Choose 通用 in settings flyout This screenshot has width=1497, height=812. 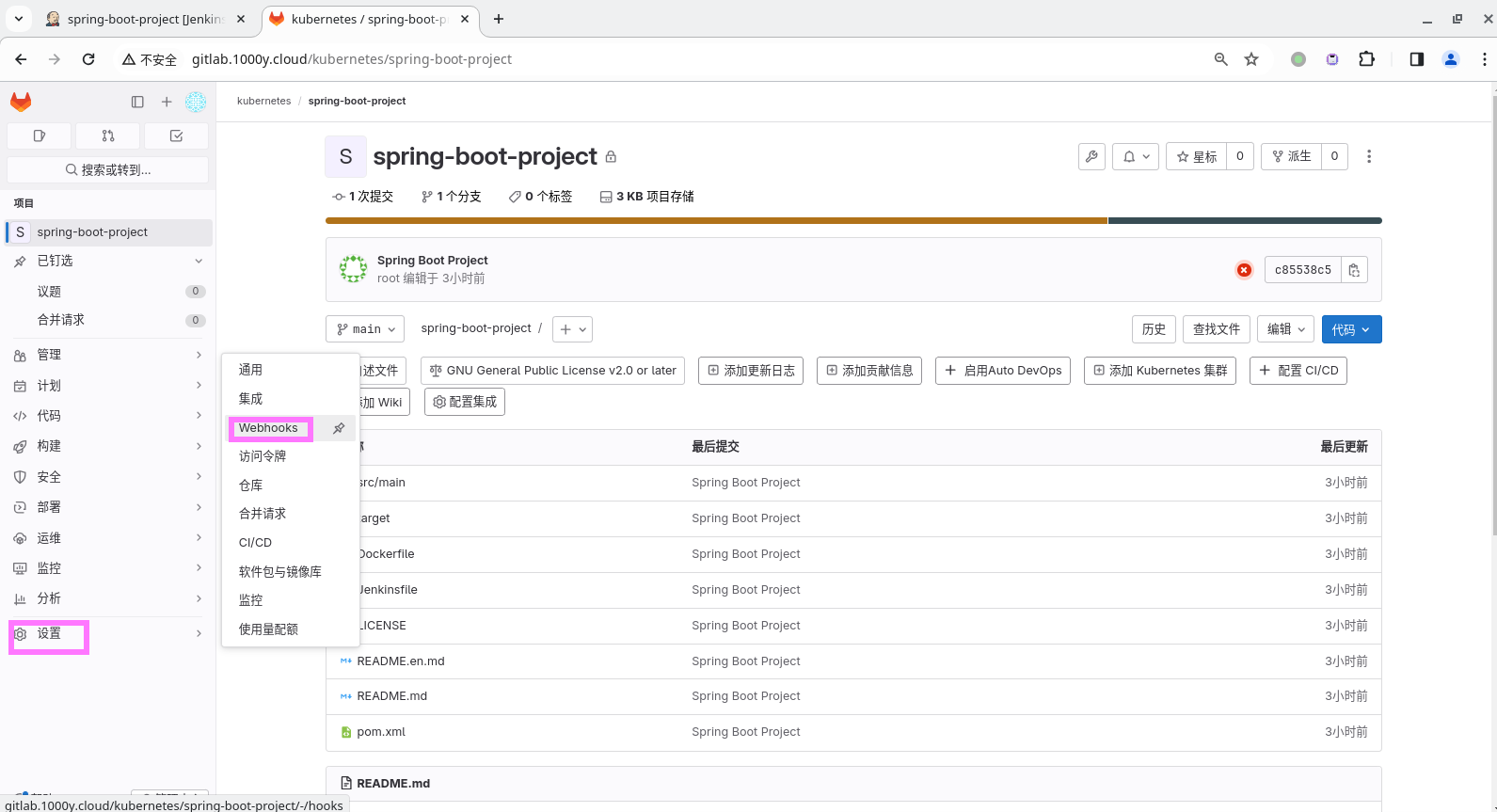[x=291, y=370]
